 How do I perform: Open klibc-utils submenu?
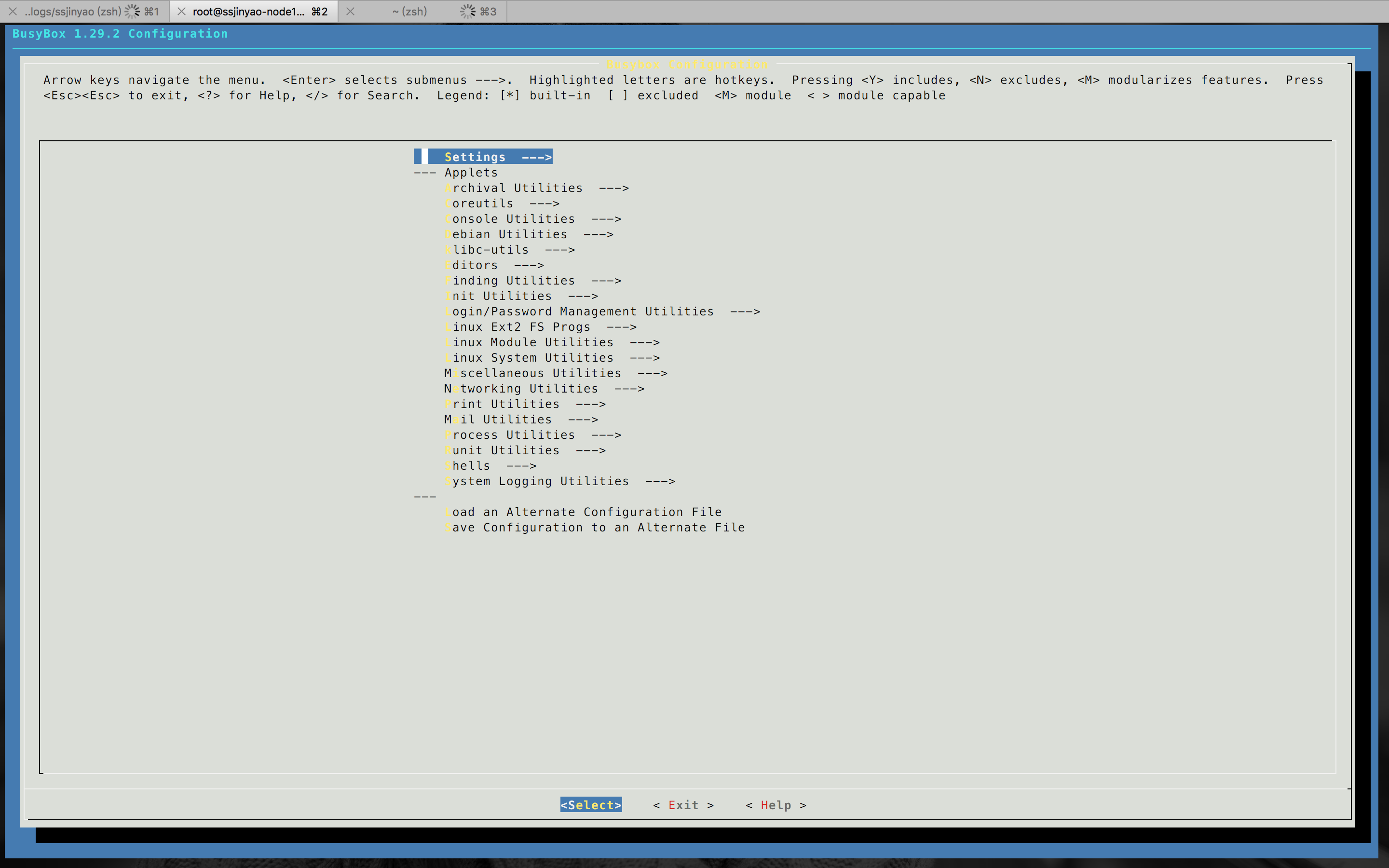coord(510,250)
